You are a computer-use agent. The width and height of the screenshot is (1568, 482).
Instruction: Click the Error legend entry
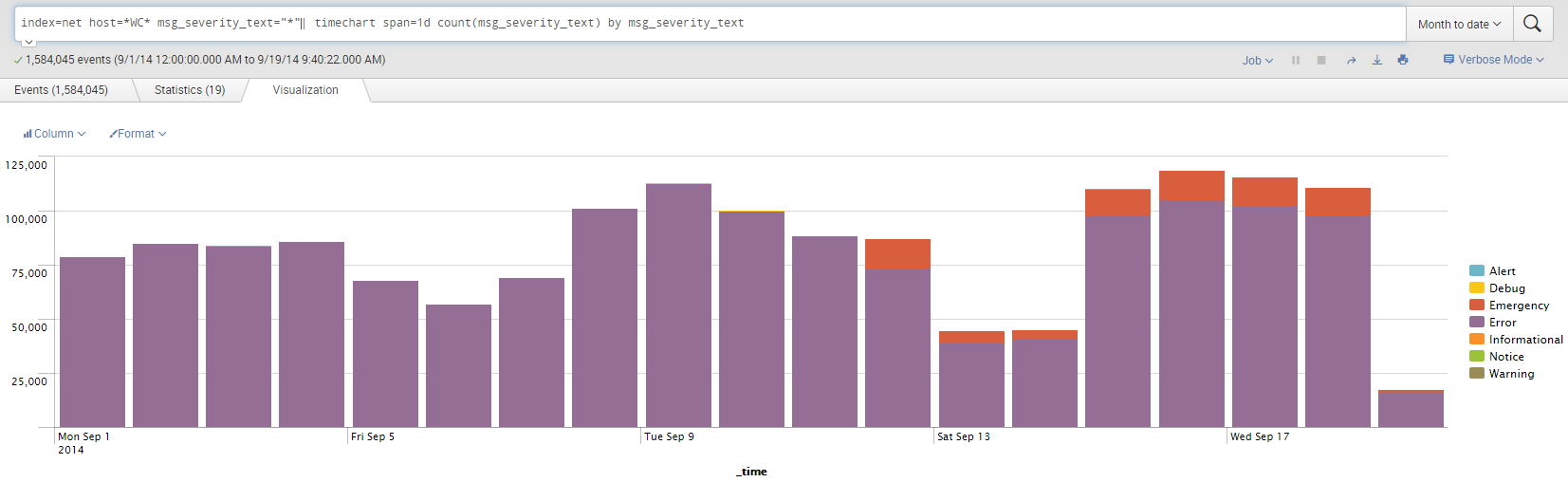point(1503,323)
